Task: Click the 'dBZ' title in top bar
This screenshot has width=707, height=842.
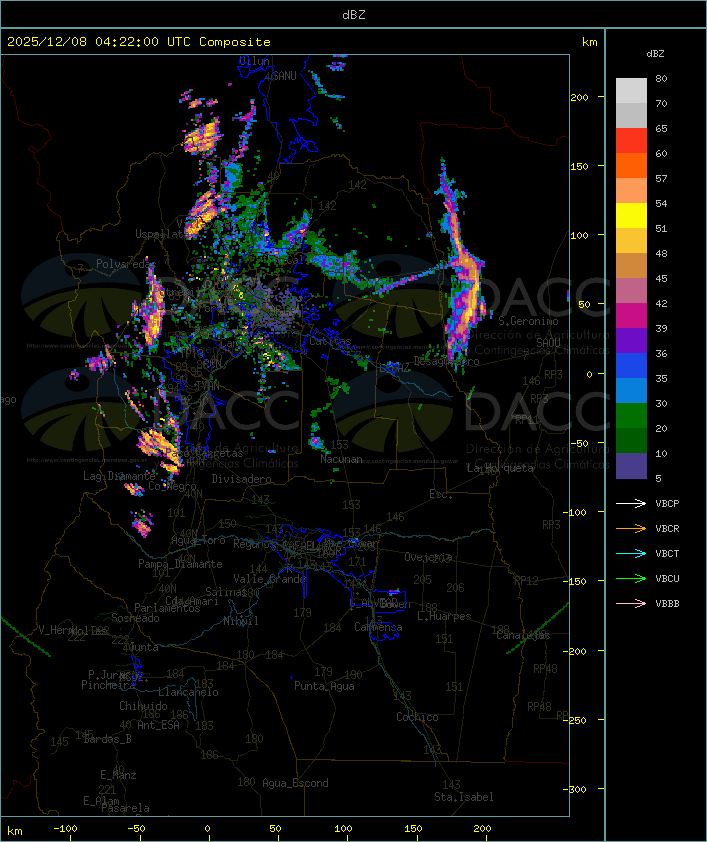Action: click(354, 14)
